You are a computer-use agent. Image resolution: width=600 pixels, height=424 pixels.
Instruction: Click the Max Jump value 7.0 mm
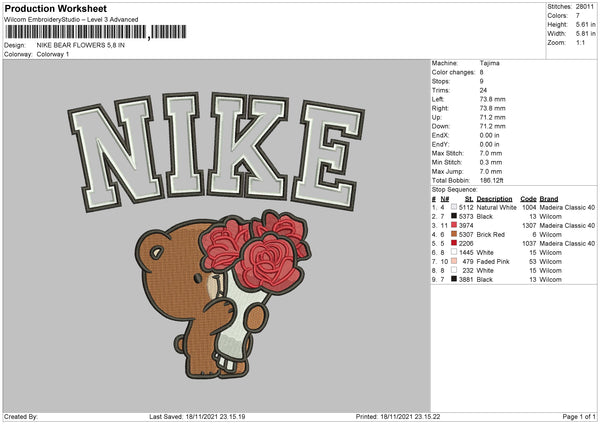[x=491, y=171]
